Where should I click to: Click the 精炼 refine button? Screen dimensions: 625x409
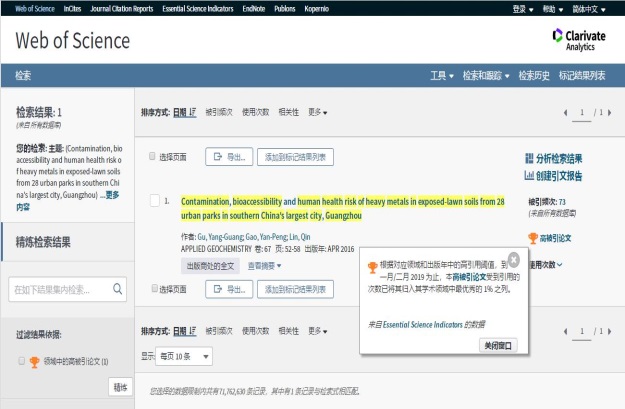tap(120, 387)
